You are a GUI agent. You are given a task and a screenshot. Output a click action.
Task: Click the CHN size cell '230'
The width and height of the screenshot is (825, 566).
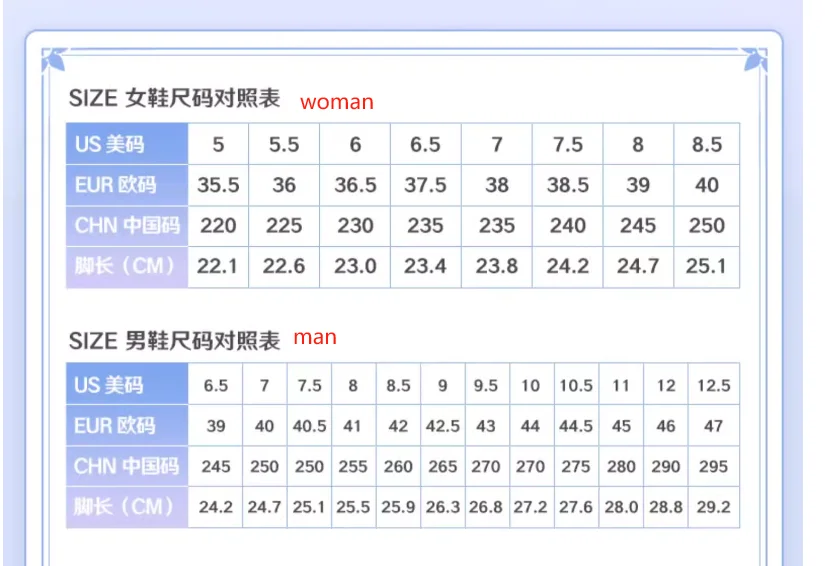pyautogui.click(x=355, y=226)
